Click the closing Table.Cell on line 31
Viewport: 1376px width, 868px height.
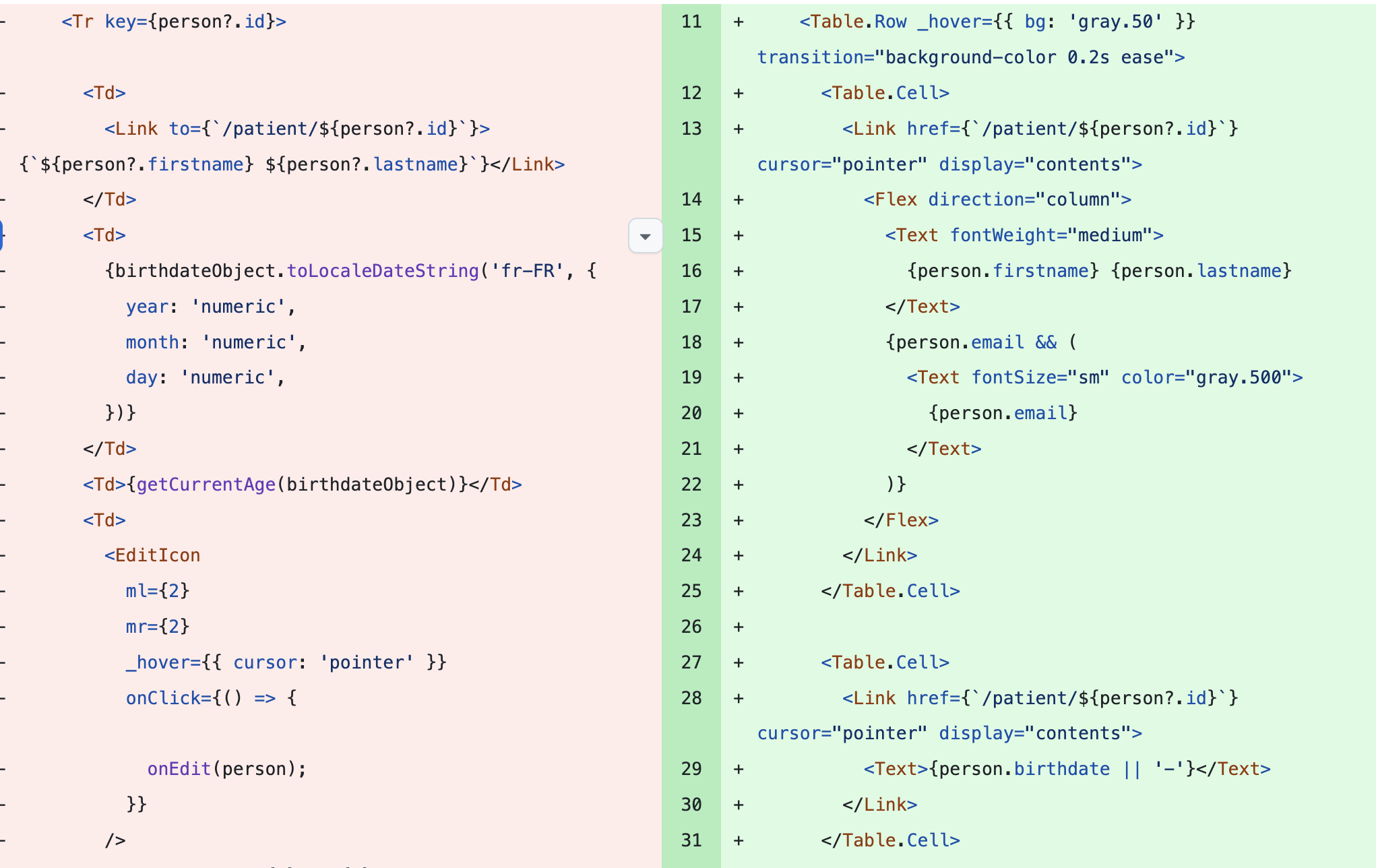(x=889, y=840)
